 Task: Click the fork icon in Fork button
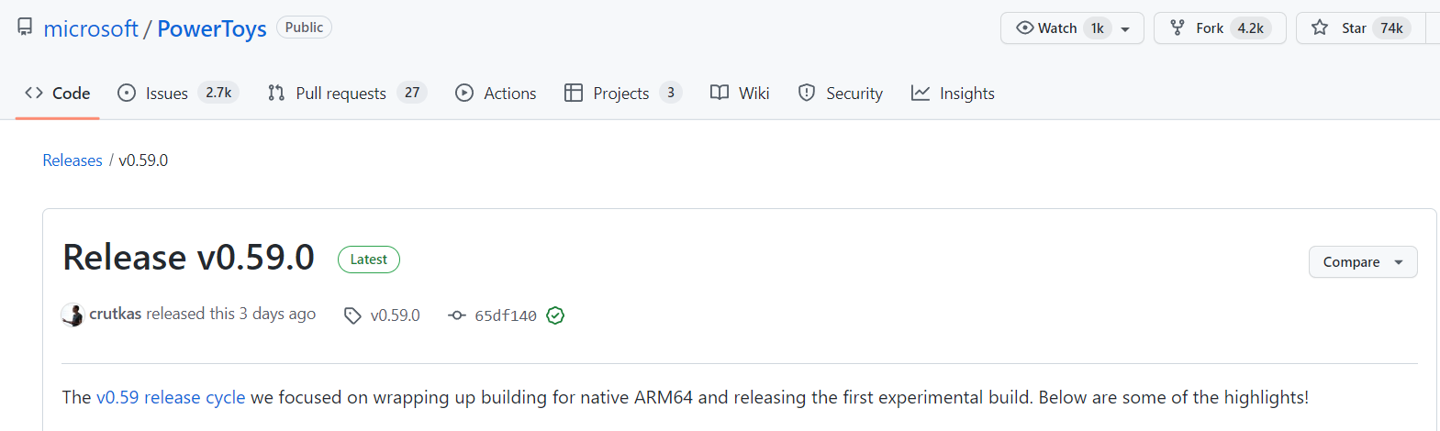tap(1178, 28)
